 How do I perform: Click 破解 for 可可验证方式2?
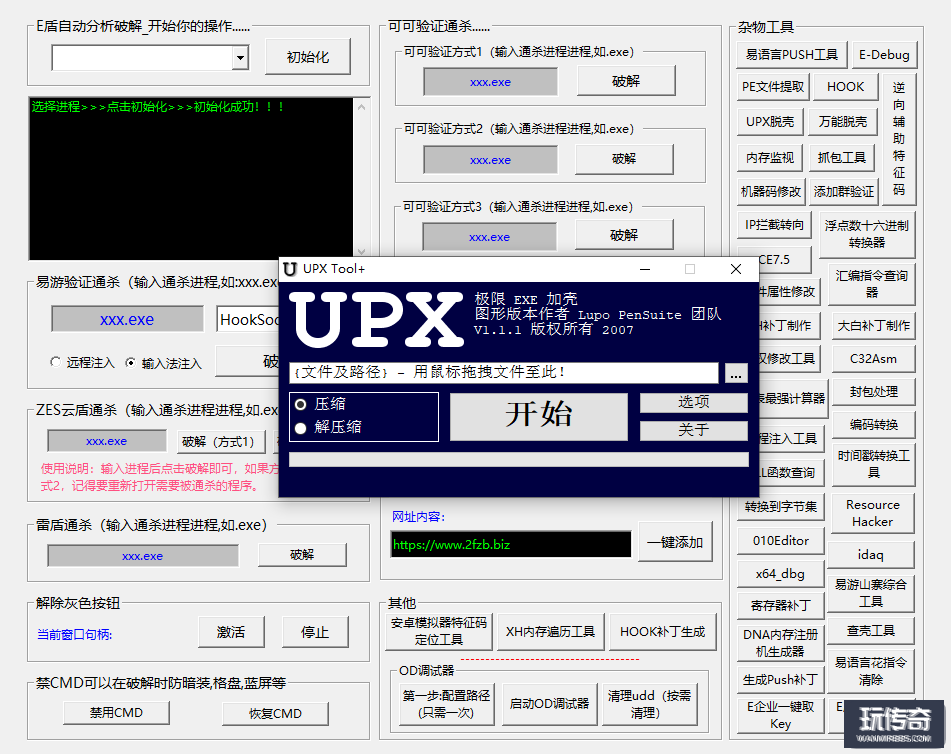click(x=624, y=159)
